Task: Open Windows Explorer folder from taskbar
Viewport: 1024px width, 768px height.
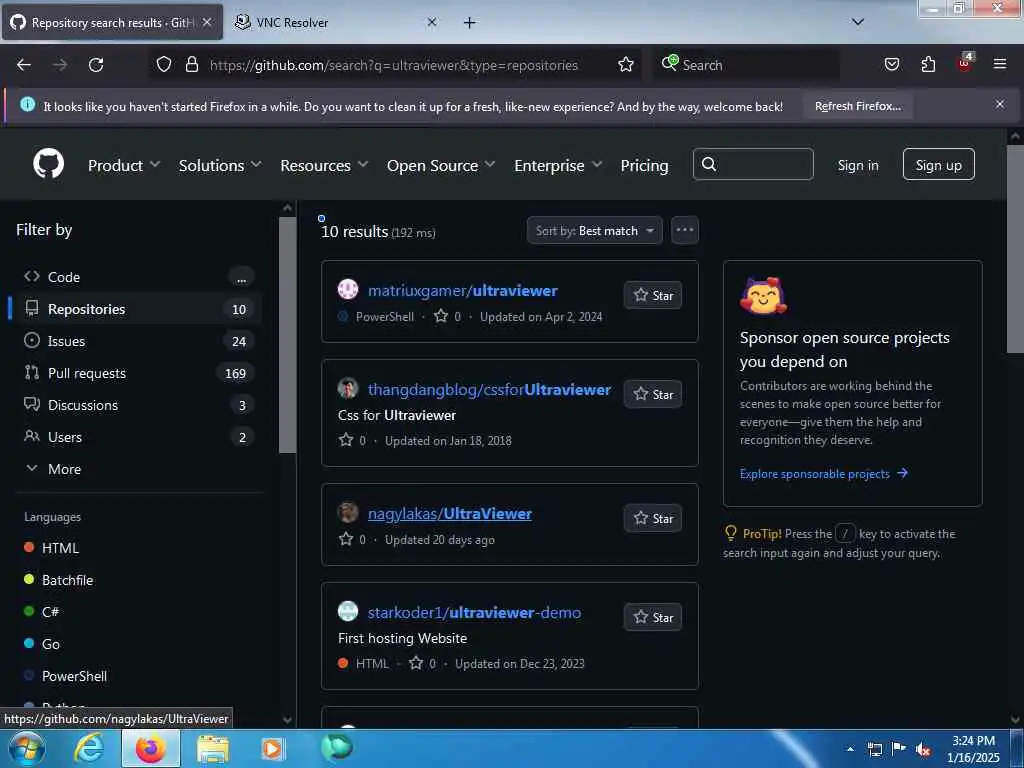Action: click(213, 749)
